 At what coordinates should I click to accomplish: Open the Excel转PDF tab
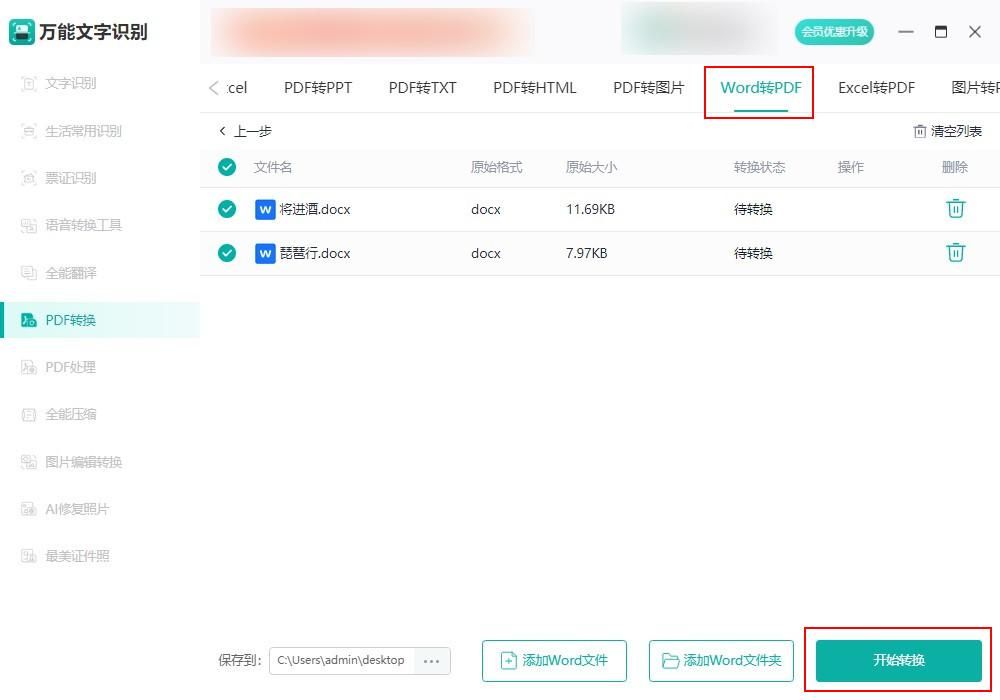click(x=876, y=88)
